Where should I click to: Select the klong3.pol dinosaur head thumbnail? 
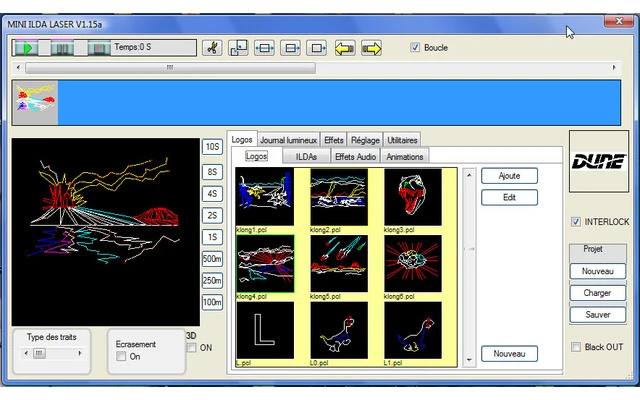point(413,197)
